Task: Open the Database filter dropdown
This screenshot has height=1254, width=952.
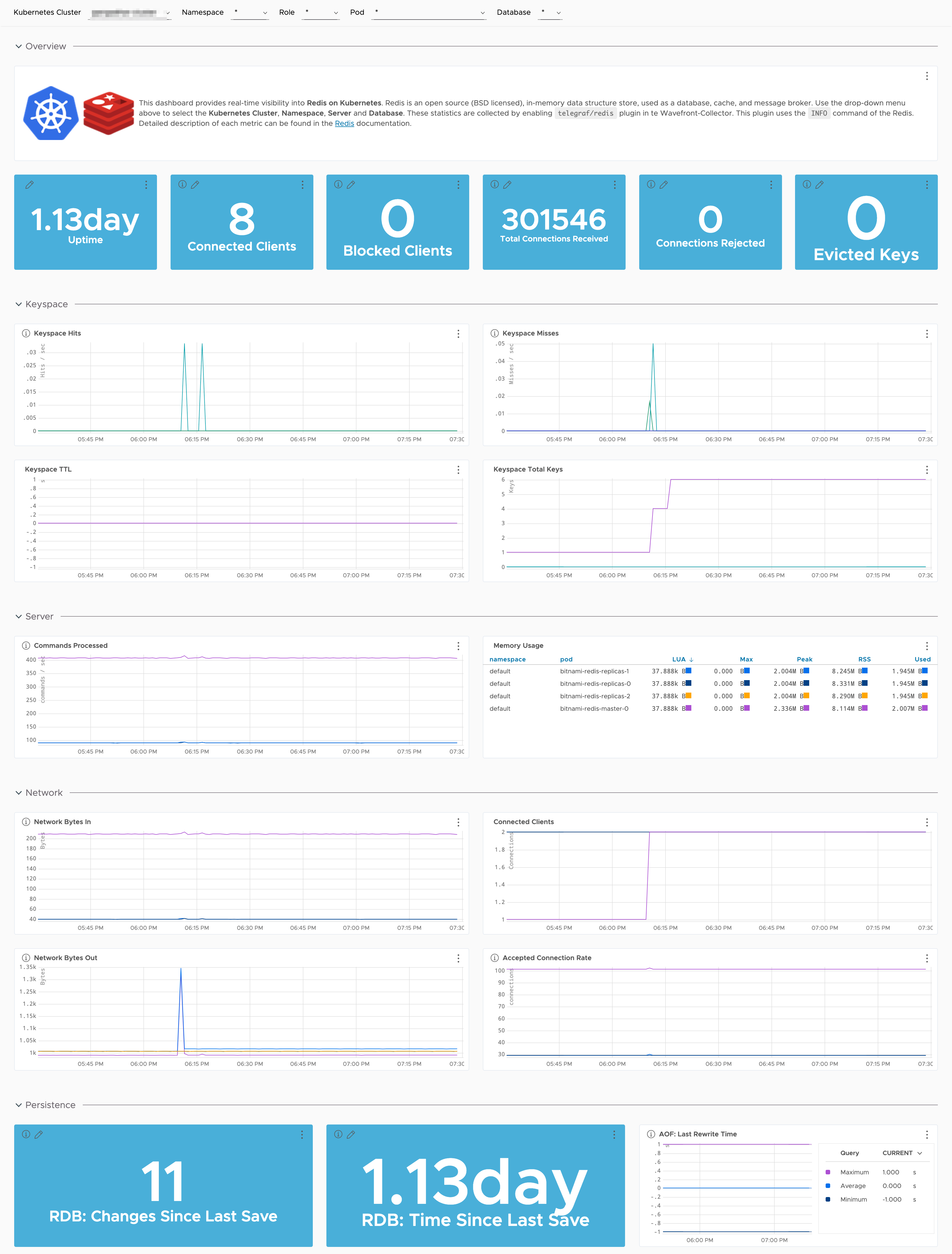Action: click(x=550, y=12)
